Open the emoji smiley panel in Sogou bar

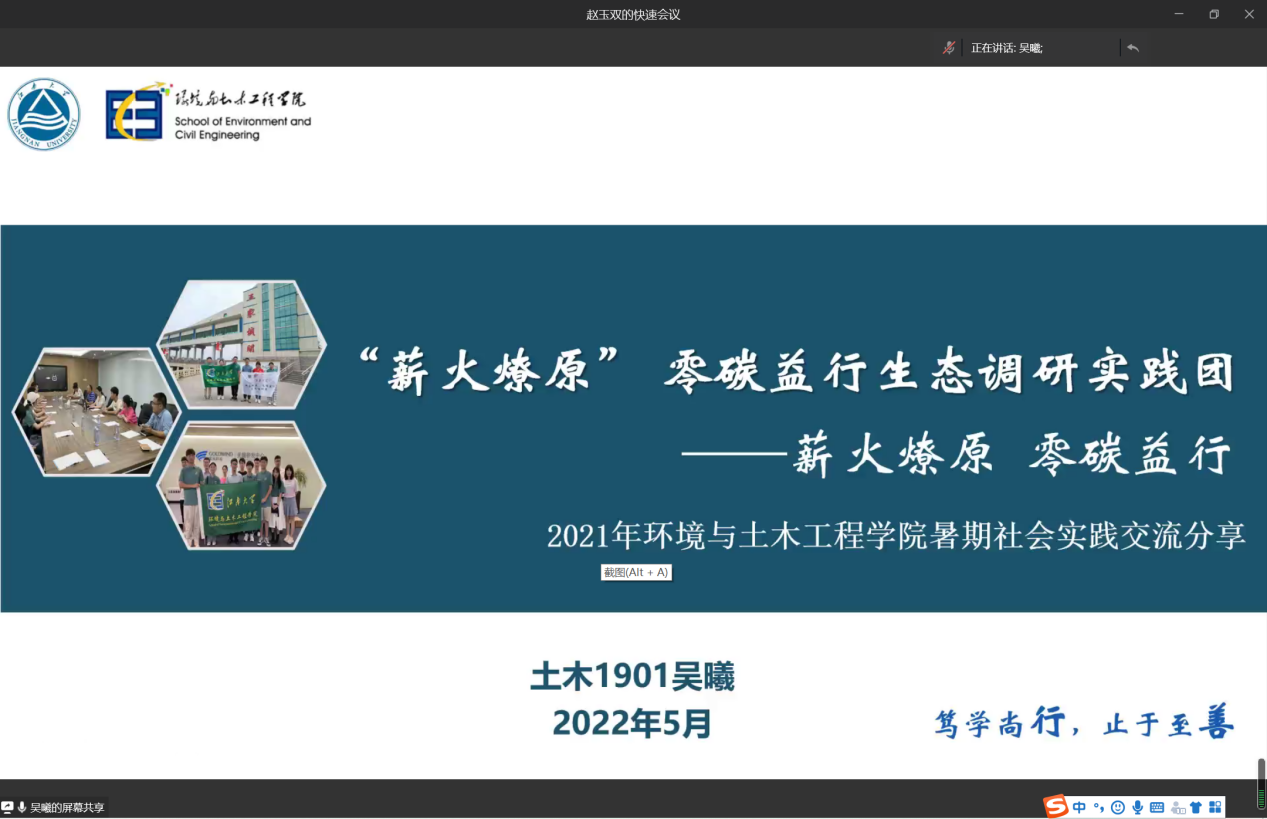click(1118, 807)
